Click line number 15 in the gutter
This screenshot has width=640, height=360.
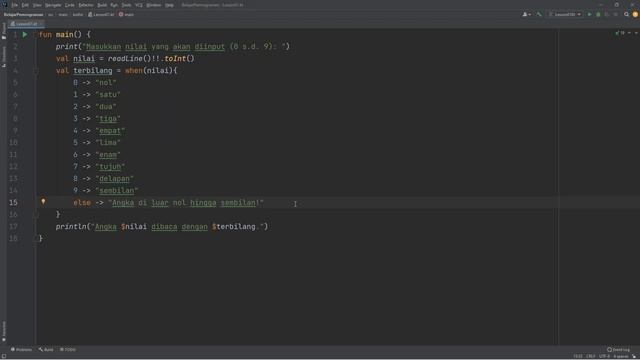click(x=13, y=202)
